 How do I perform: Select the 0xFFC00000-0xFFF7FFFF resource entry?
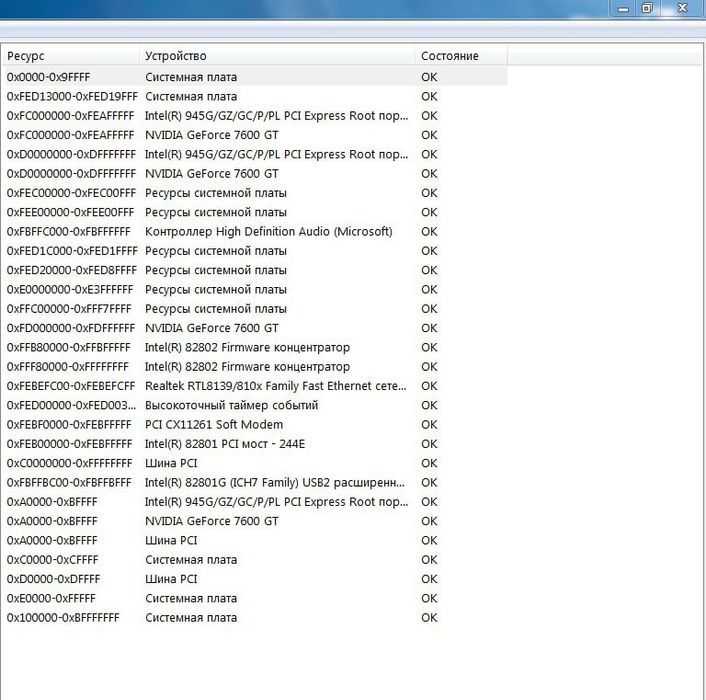pyautogui.click(x=69, y=309)
